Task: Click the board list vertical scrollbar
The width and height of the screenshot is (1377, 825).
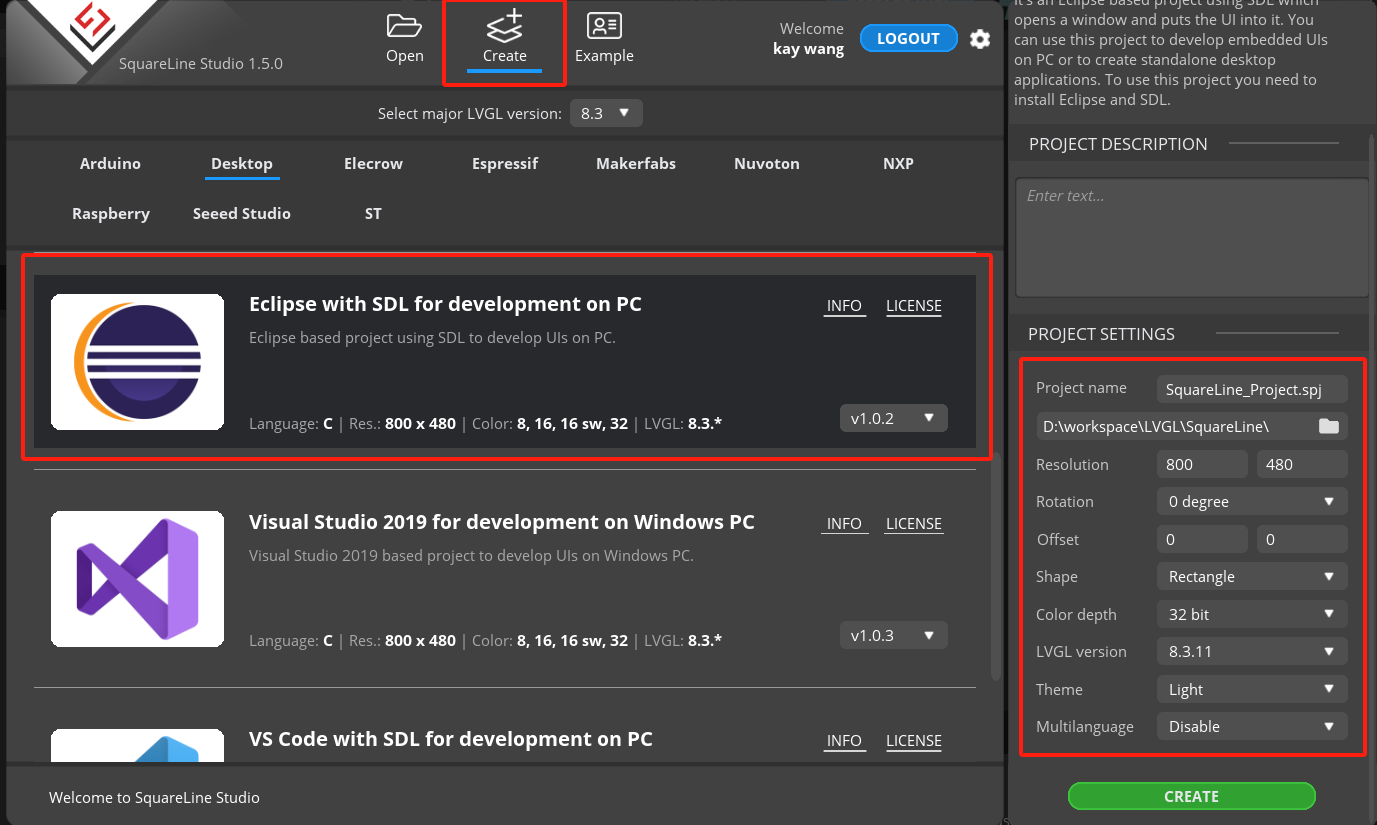Action: (x=995, y=566)
